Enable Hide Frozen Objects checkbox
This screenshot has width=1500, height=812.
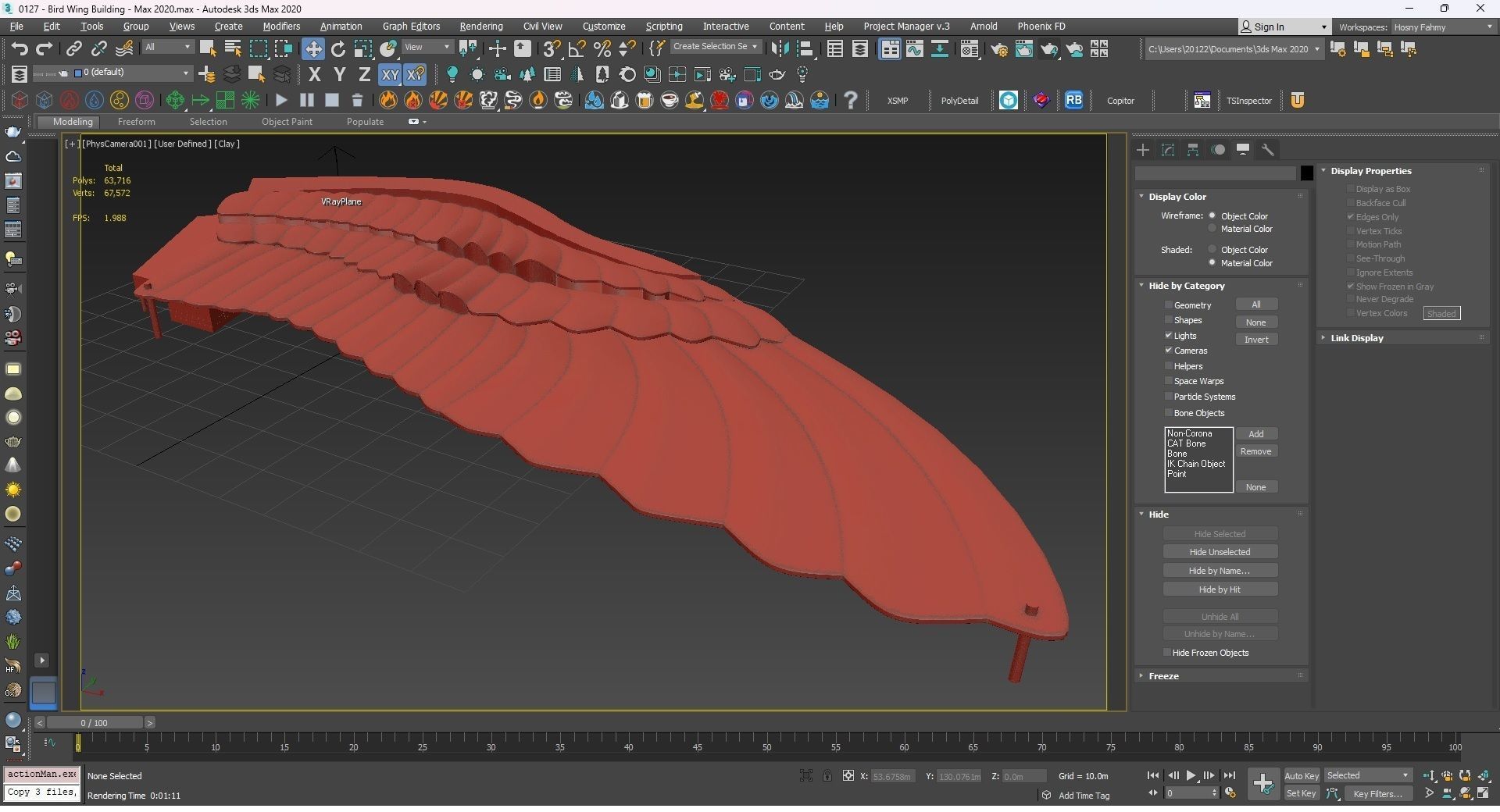[x=1167, y=653]
